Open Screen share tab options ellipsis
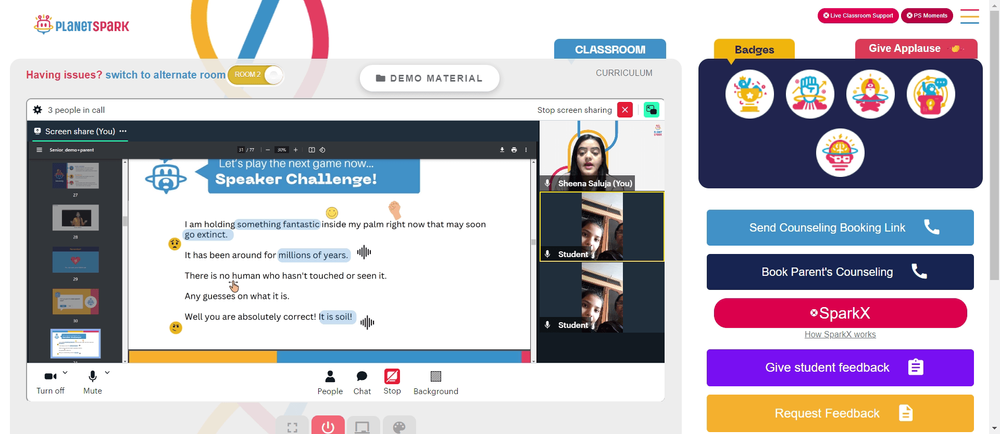This screenshot has height=434, width=1000. point(122,131)
